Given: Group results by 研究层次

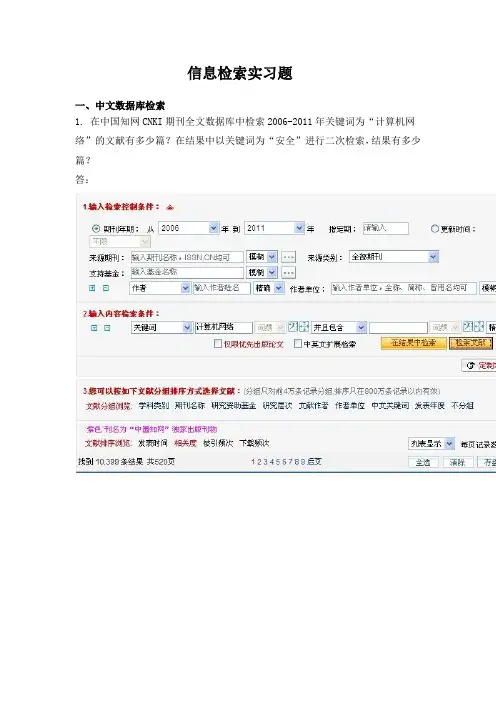Looking at the screenshot, I should (277, 406).
